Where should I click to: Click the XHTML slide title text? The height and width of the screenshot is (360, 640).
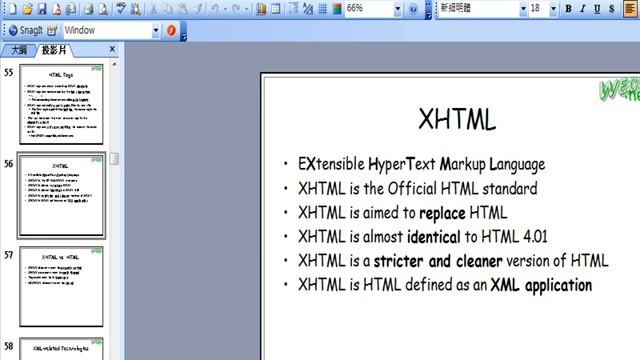point(457,120)
